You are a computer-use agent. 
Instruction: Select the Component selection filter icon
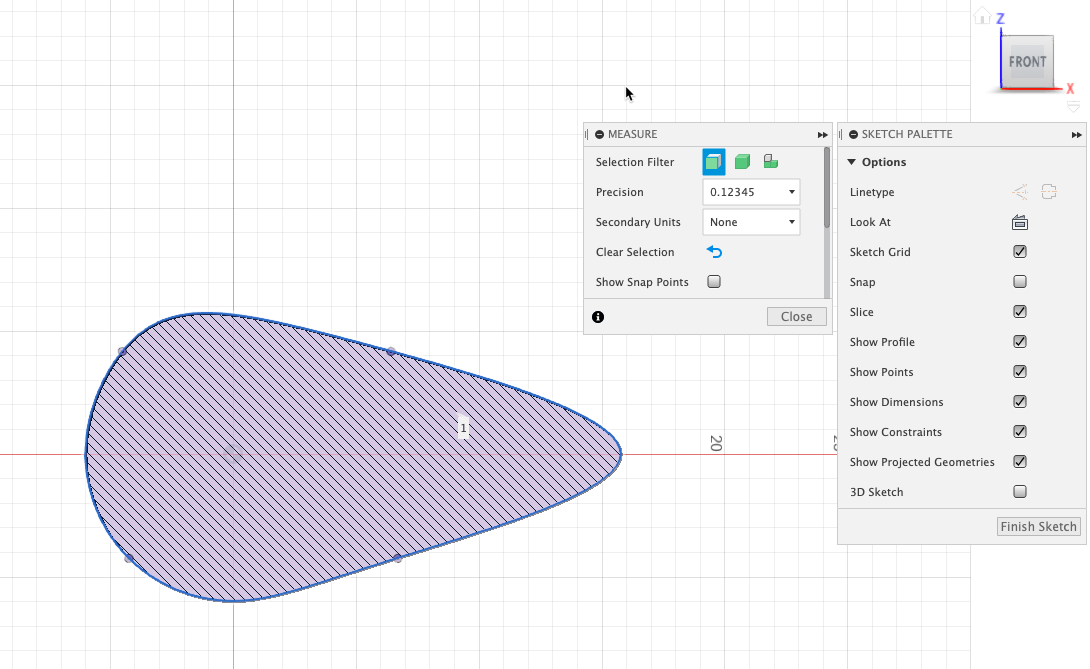770,161
